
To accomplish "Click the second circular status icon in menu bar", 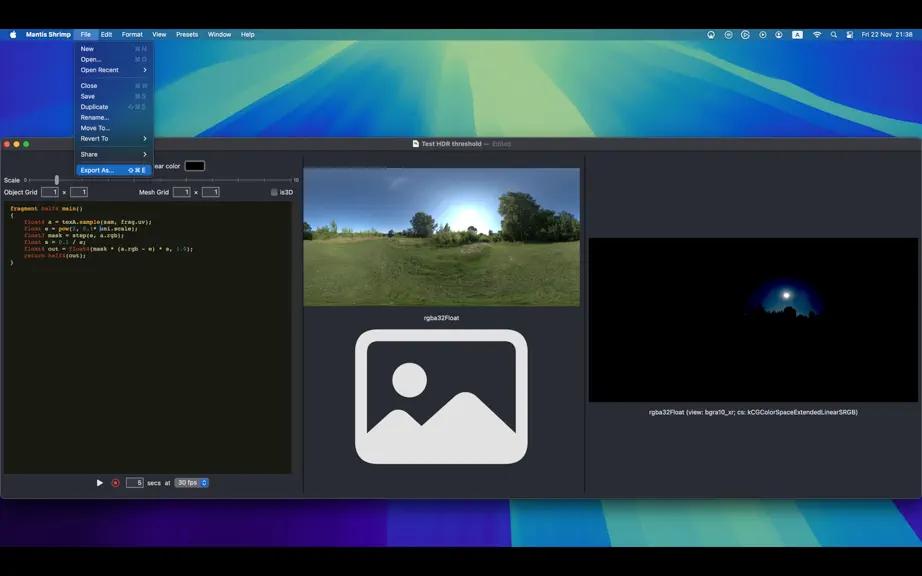I will 729,35.
